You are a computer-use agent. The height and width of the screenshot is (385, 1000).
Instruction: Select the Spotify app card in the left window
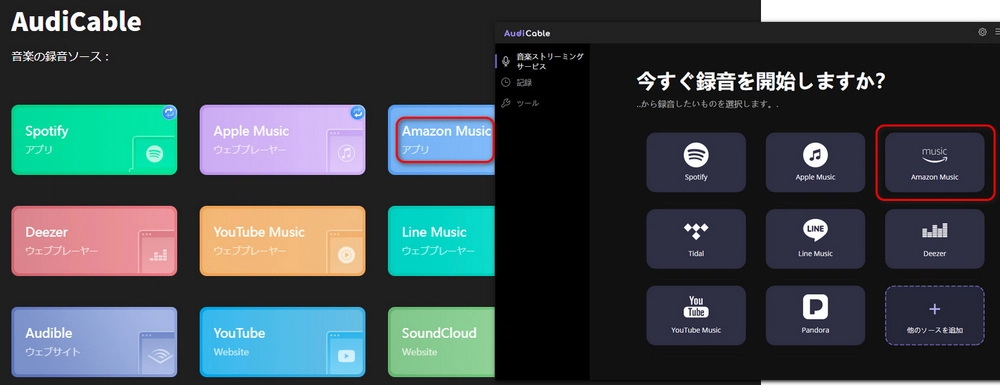tap(94, 140)
